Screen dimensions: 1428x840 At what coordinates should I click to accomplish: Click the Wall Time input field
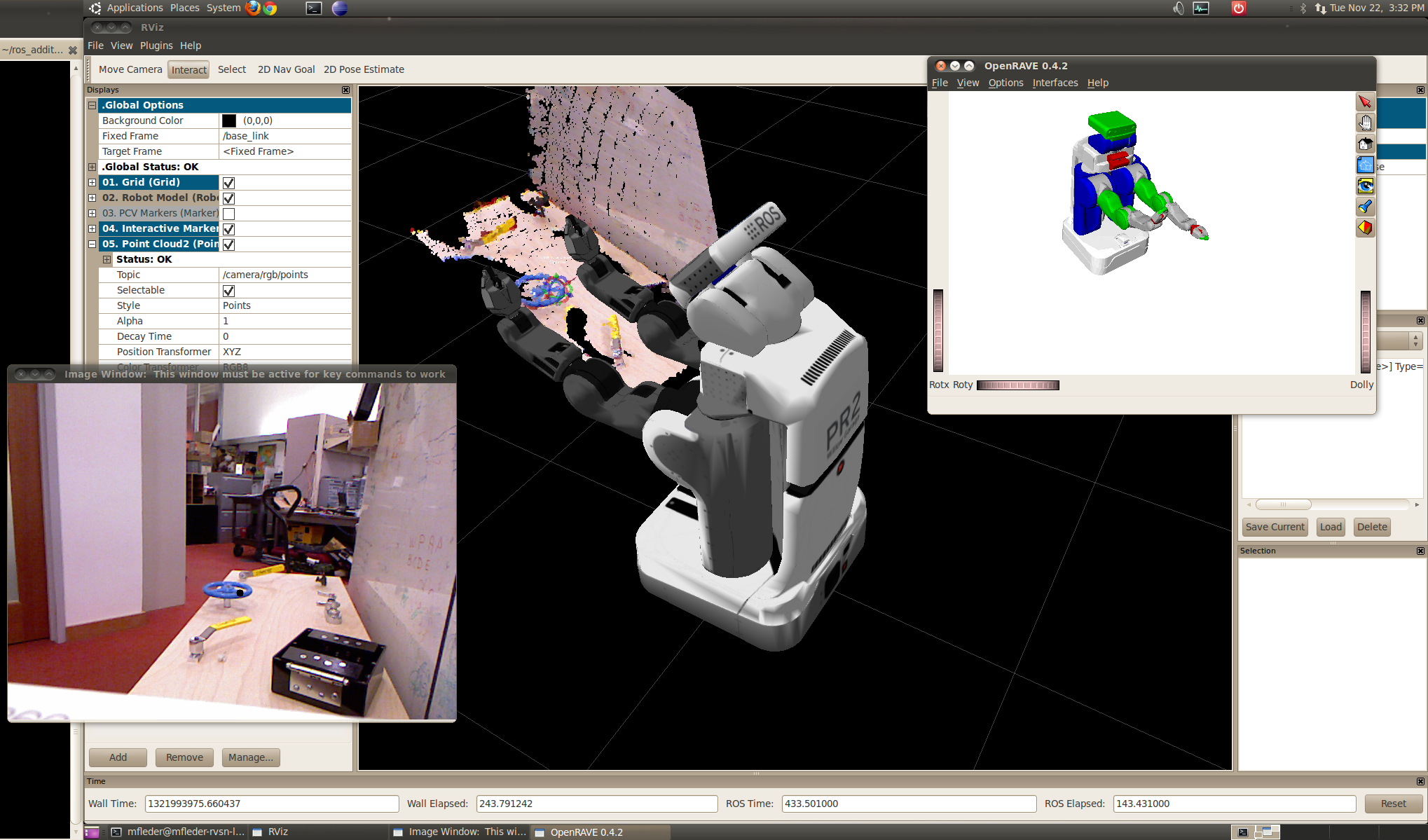point(272,804)
